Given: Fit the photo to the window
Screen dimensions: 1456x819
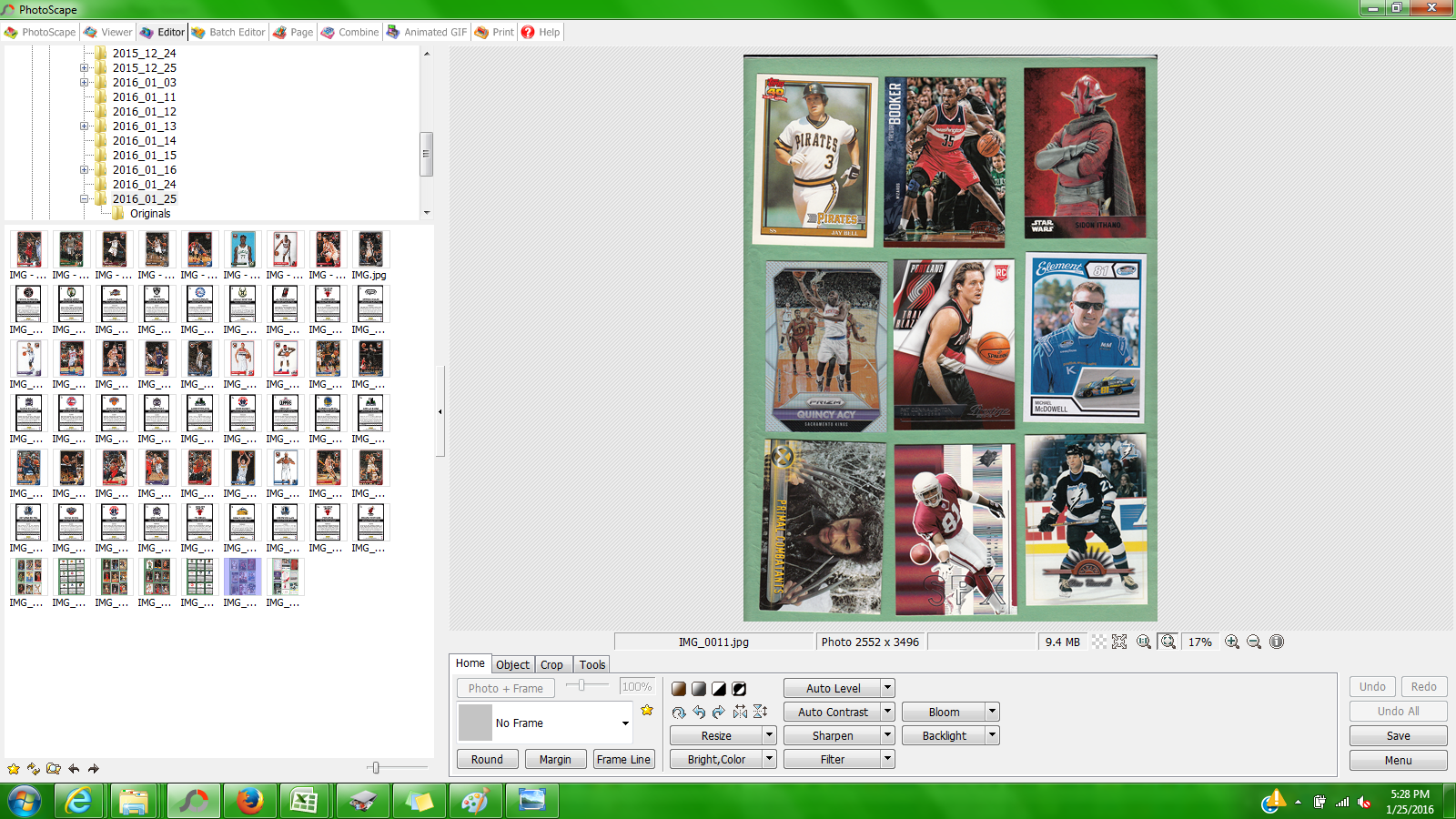Looking at the screenshot, I should pyautogui.click(x=1168, y=642).
